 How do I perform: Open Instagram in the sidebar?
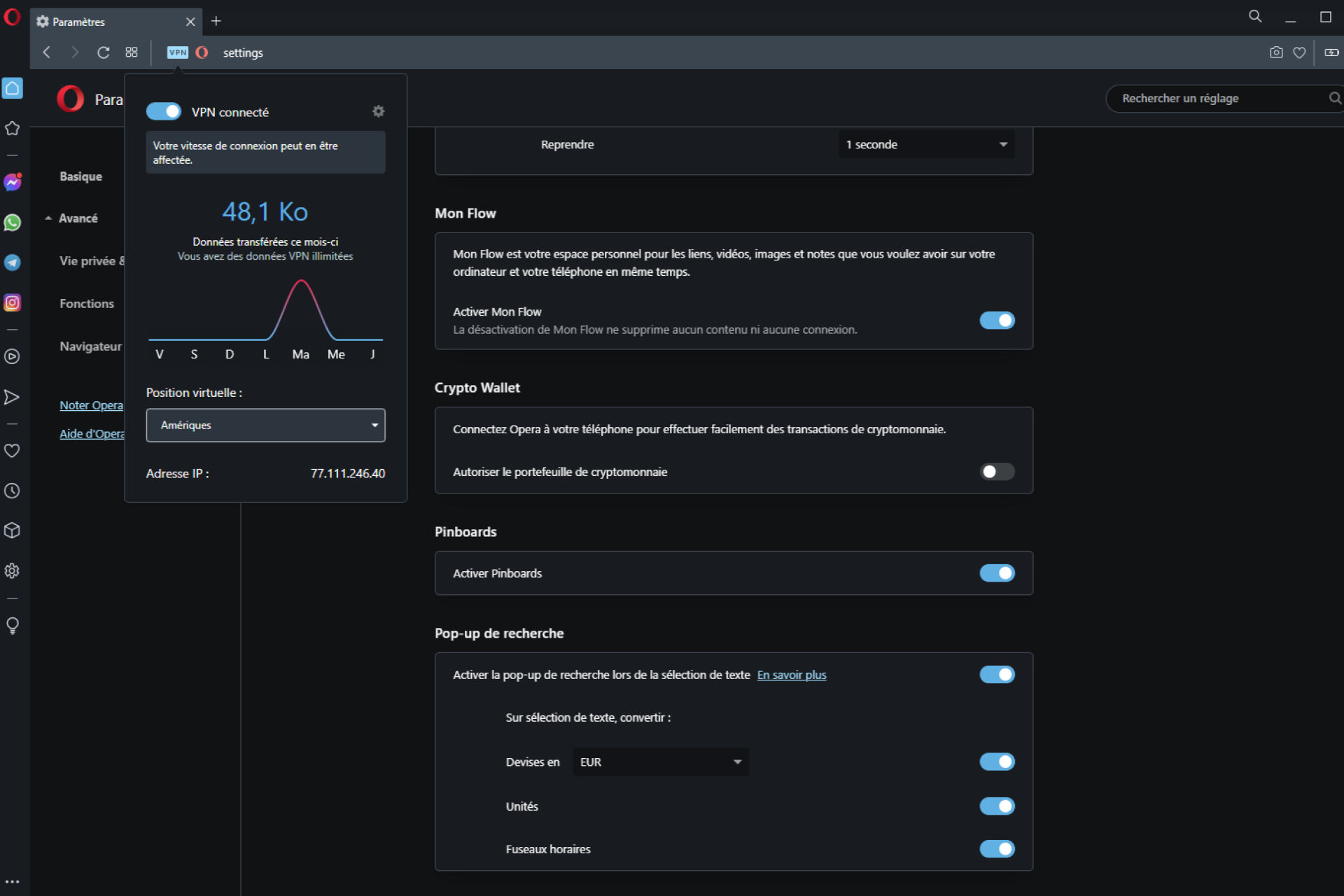click(x=13, y=302)
